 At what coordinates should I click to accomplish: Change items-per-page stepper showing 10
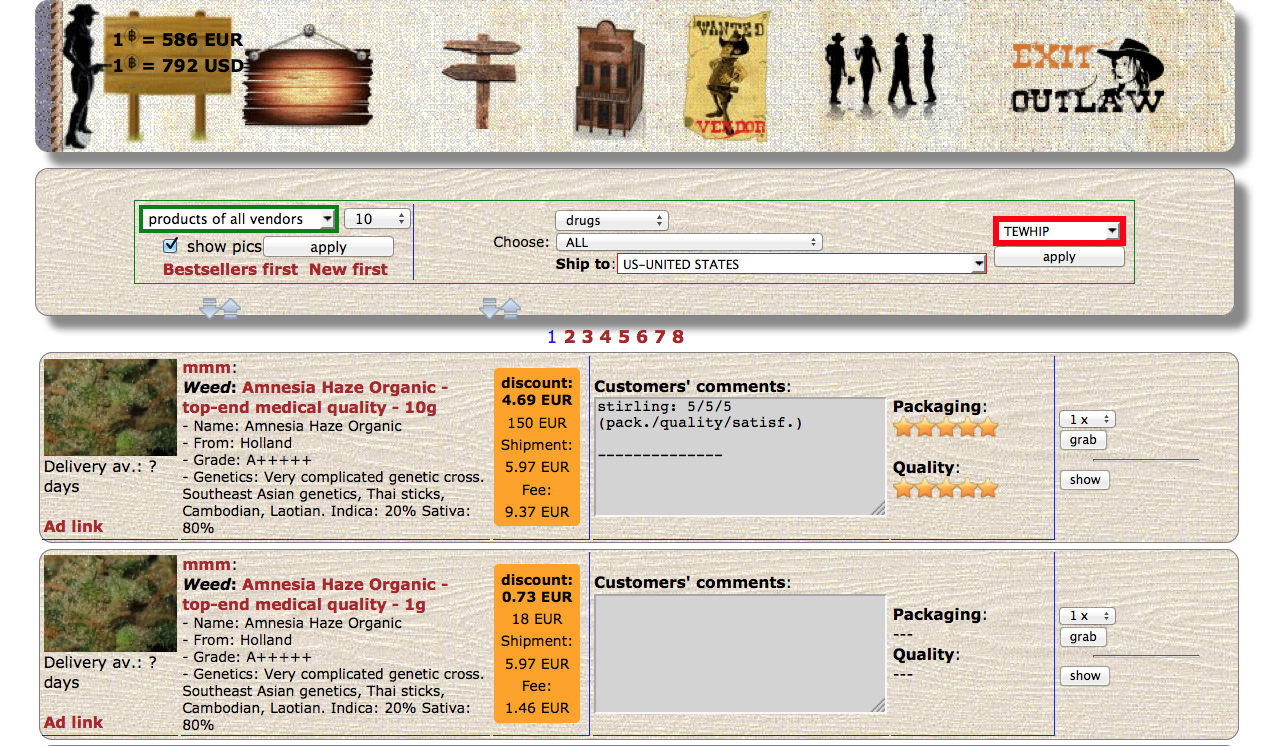376,219
